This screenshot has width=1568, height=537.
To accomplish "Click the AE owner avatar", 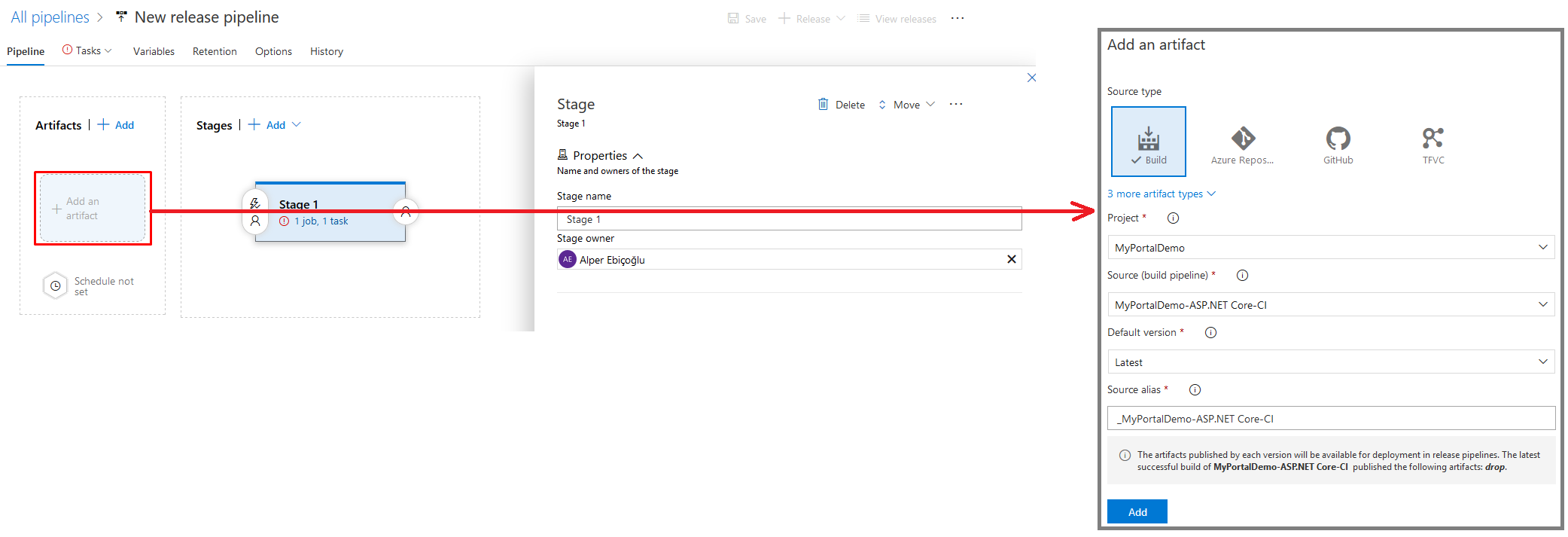I will (568, 259).
